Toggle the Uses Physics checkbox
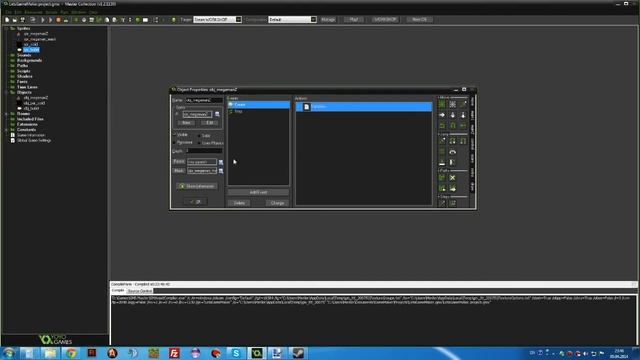The height and width of the screenshot is (360, 640). [x=199, y=143]
